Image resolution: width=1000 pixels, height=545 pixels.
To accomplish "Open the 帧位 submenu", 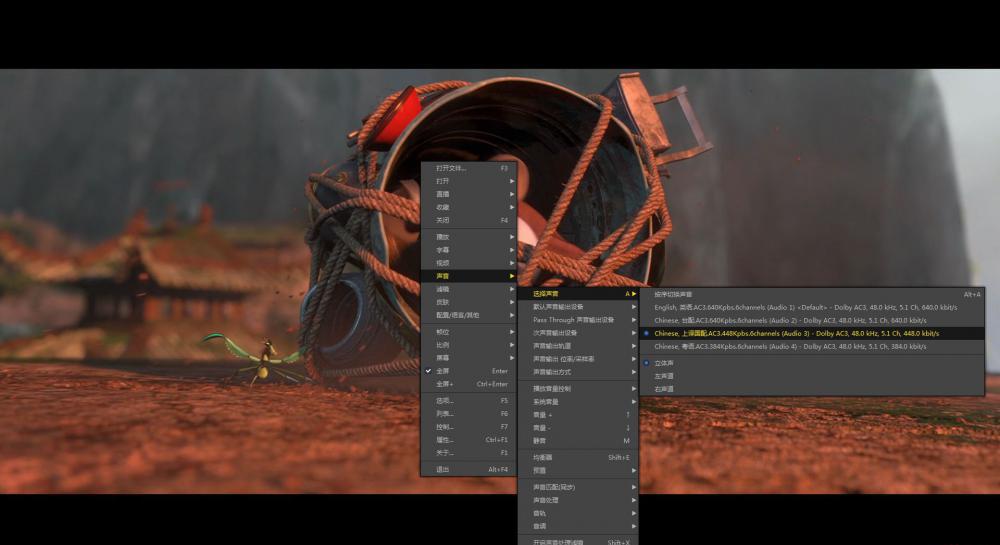I will 469,332.
